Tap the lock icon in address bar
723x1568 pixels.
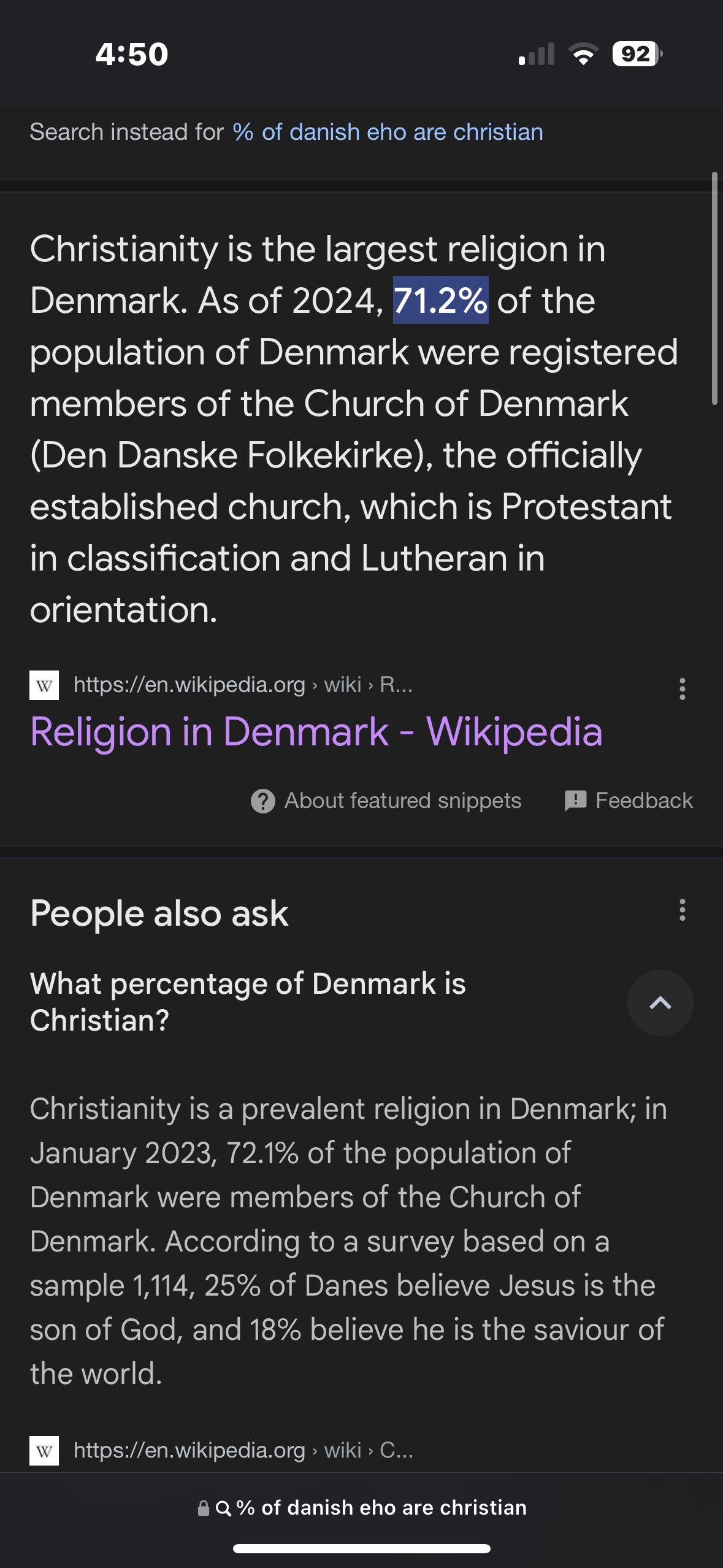click(204, 1508)
